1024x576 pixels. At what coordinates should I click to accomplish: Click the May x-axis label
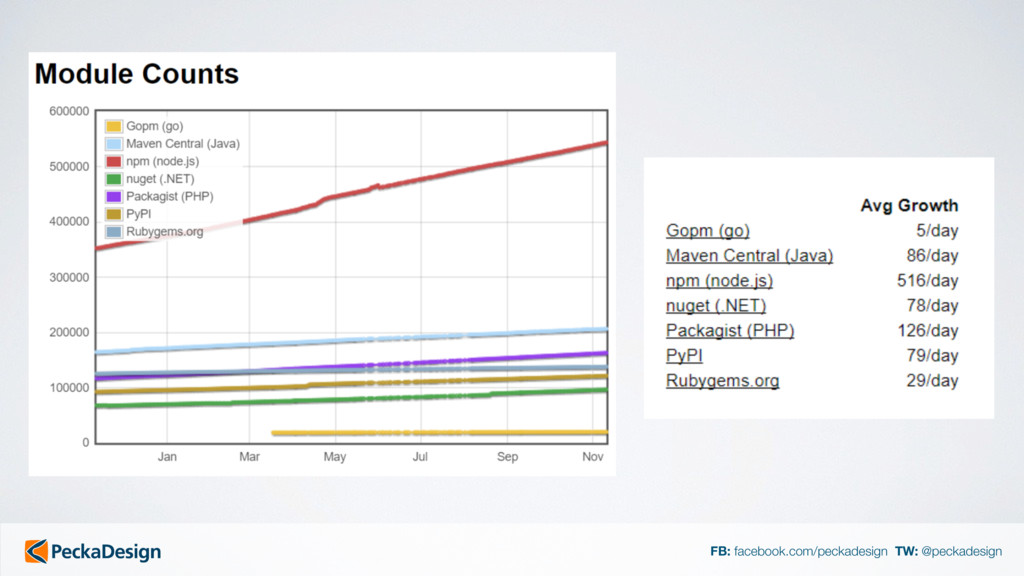pos(335,456)
